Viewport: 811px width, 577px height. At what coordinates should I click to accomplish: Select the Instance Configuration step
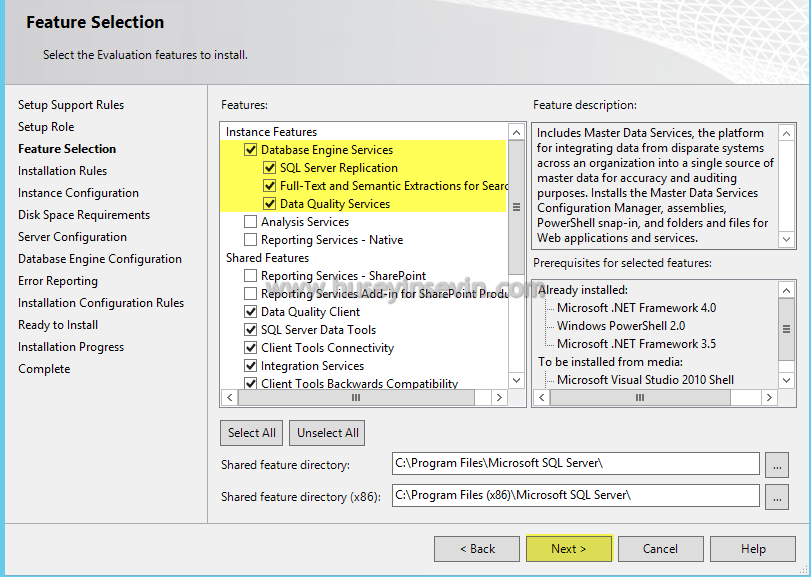coord(79,193)
